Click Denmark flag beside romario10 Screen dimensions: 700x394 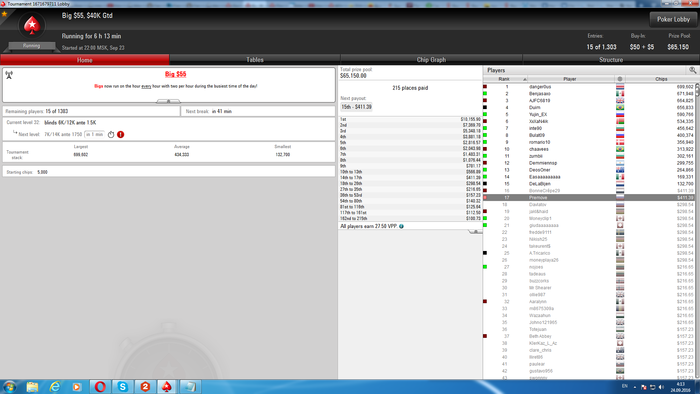(x=620, y=142)
